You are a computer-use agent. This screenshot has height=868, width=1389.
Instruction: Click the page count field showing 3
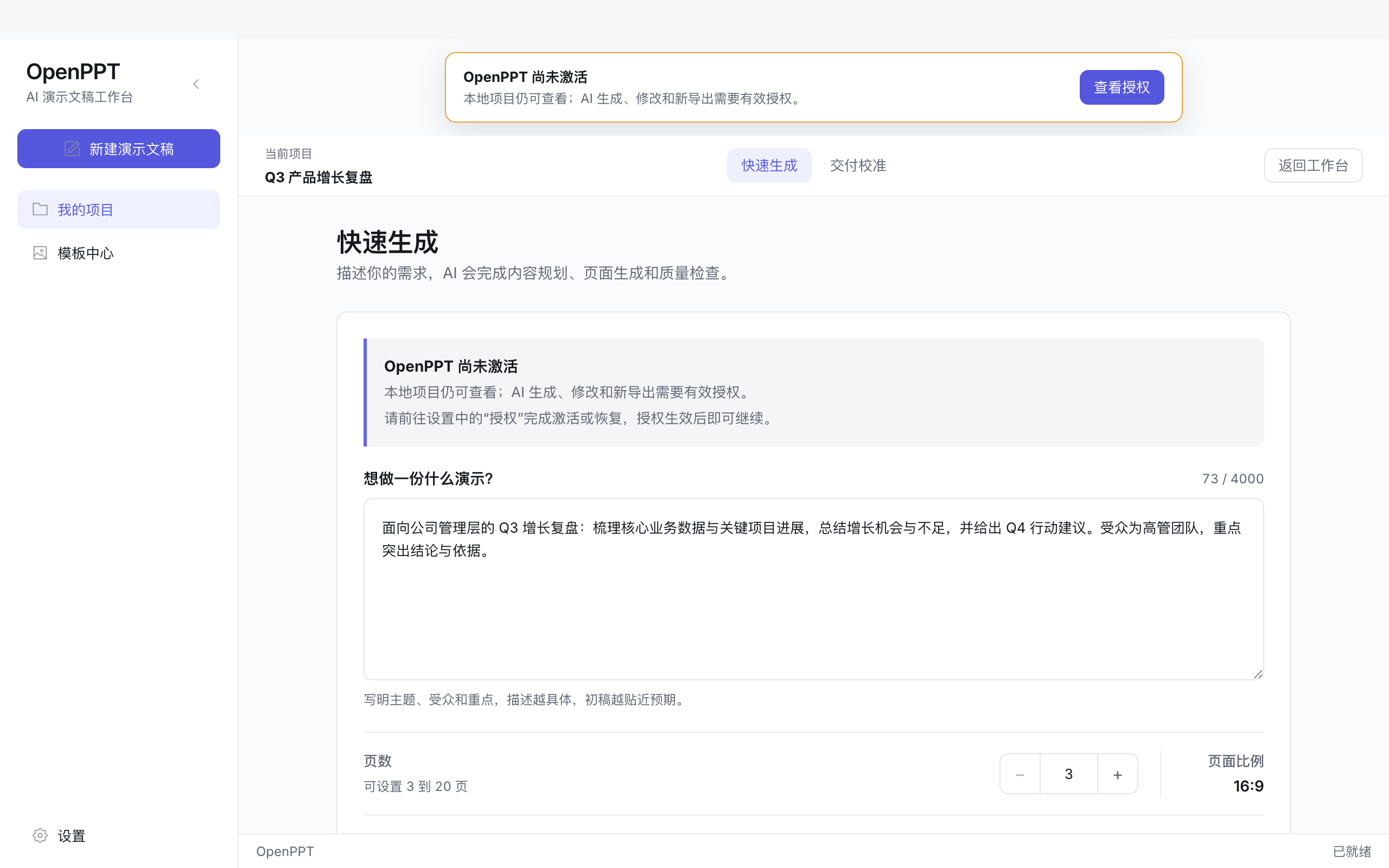(x=1069, y=774)
